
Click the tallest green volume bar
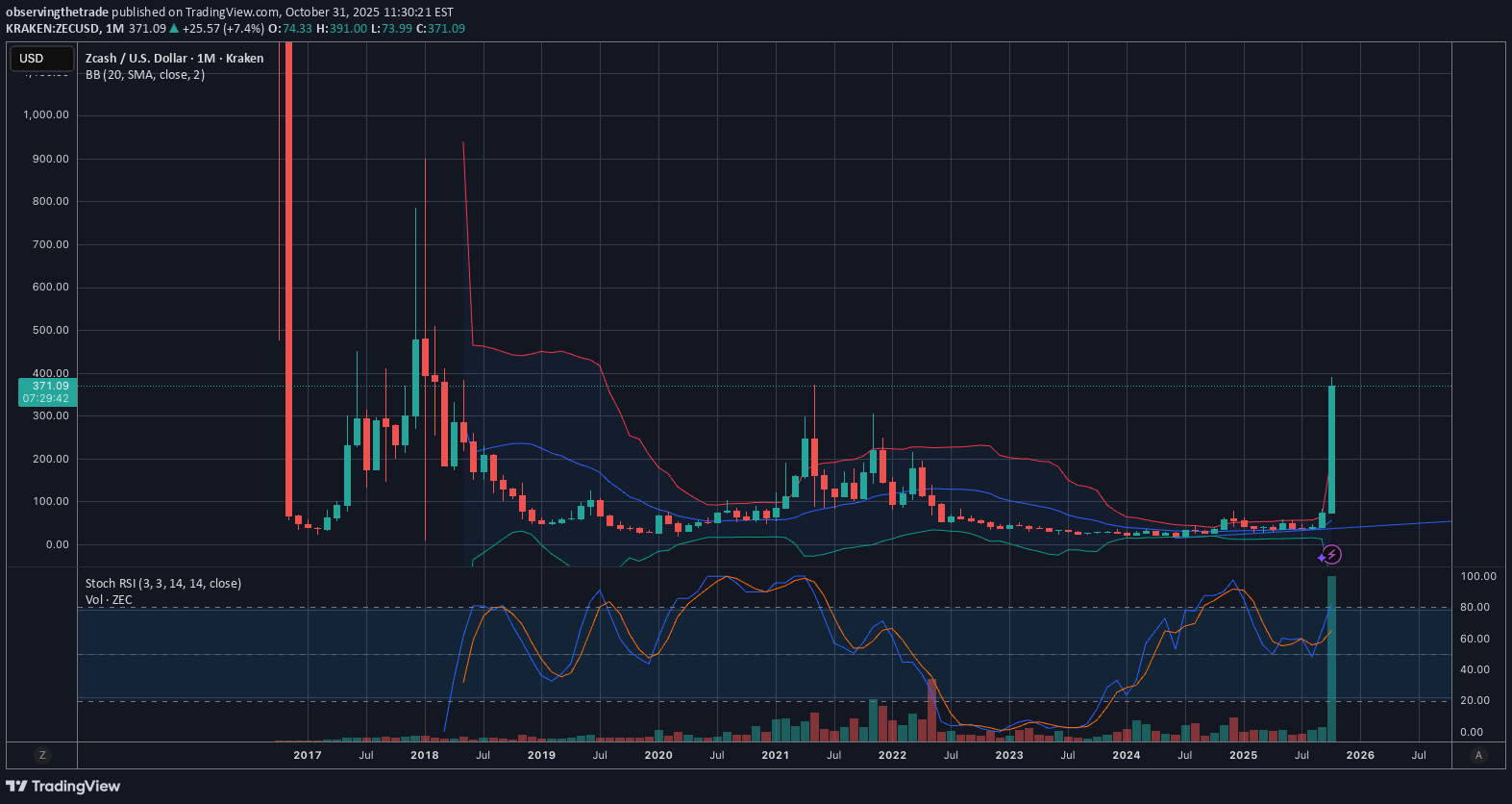pos(1331,659)
